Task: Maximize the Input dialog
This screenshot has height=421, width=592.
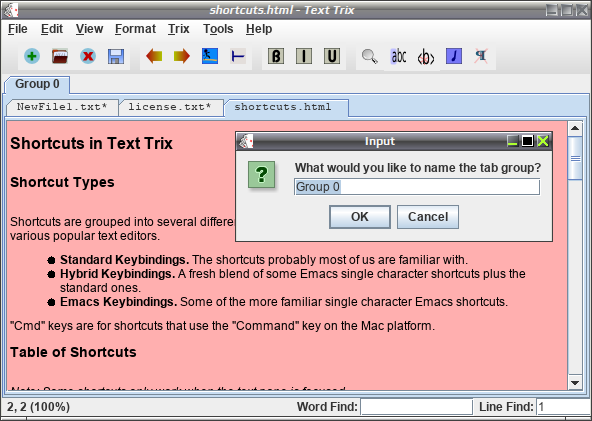Action: point(527,141)
